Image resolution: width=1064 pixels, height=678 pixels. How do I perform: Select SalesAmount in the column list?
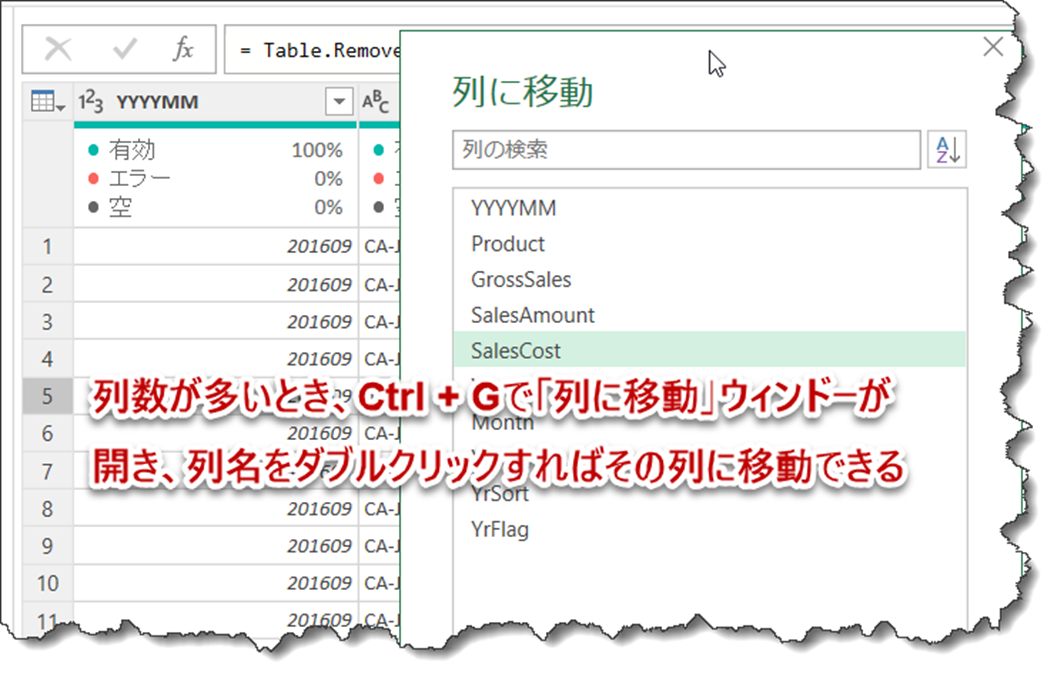710,315
